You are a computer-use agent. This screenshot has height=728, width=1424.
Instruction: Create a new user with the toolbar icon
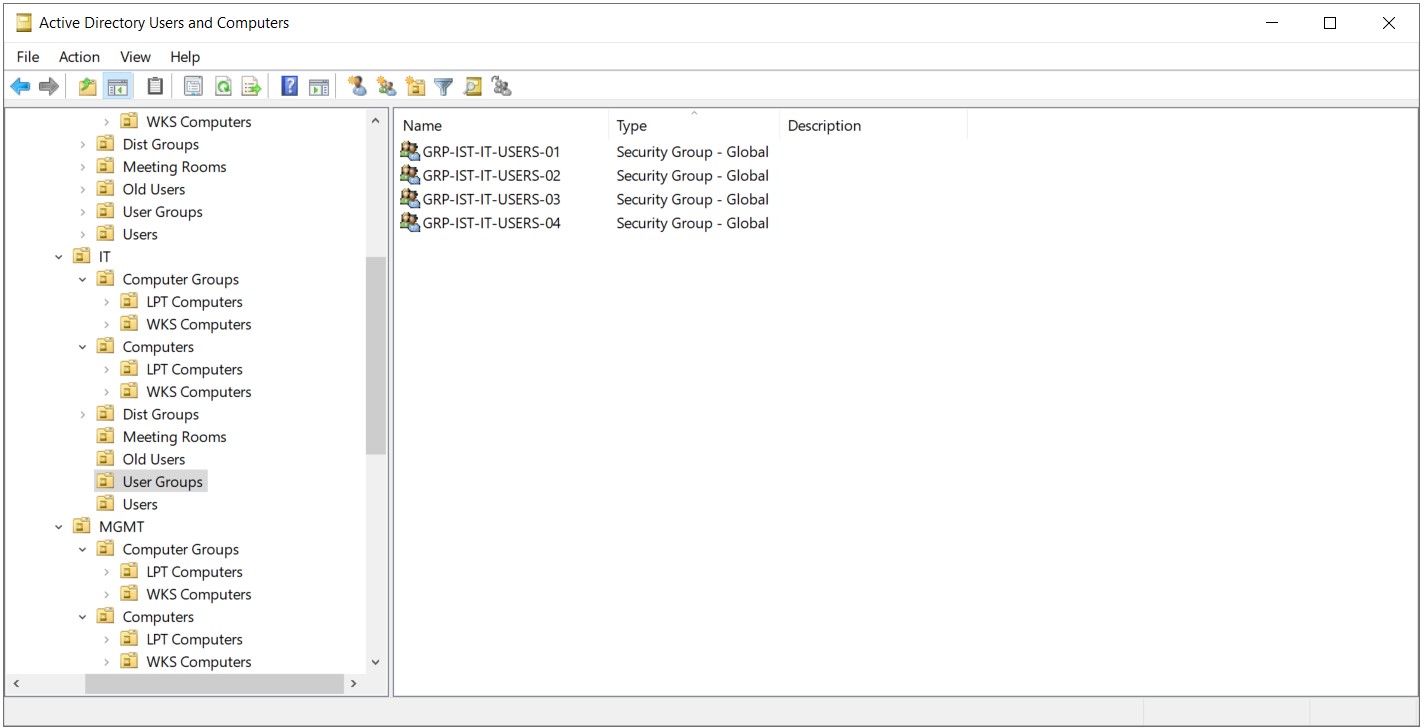click(x=357, y=87)
